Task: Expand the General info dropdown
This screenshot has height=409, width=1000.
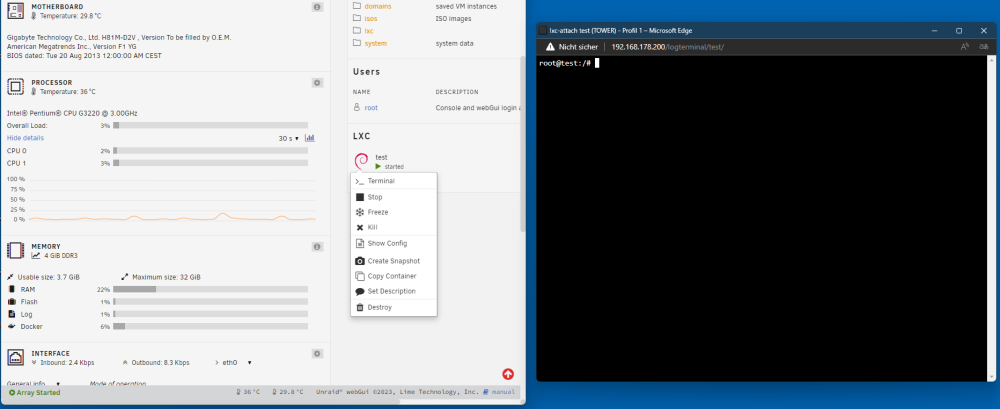Action: [33, 384]
